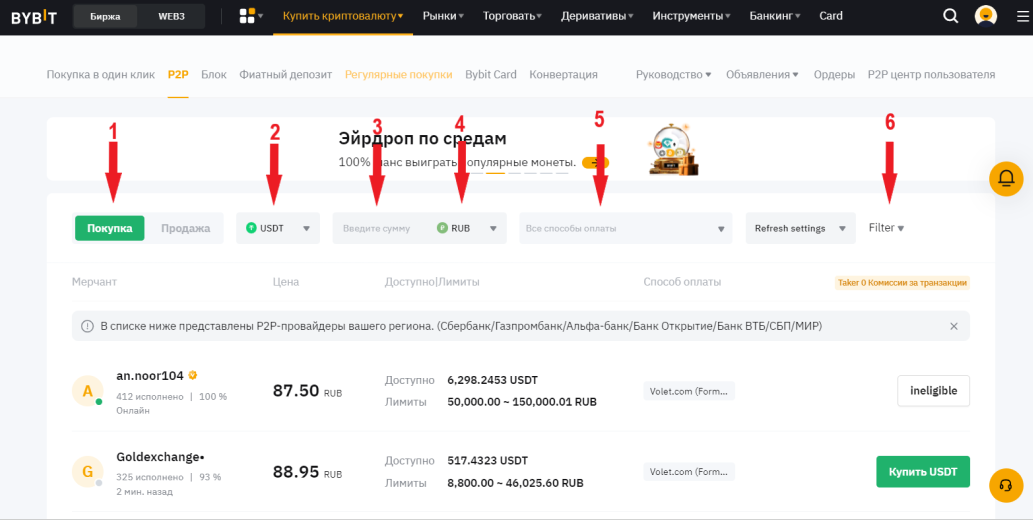Click an.noor104 merchant avatar

tap(88, 391)
